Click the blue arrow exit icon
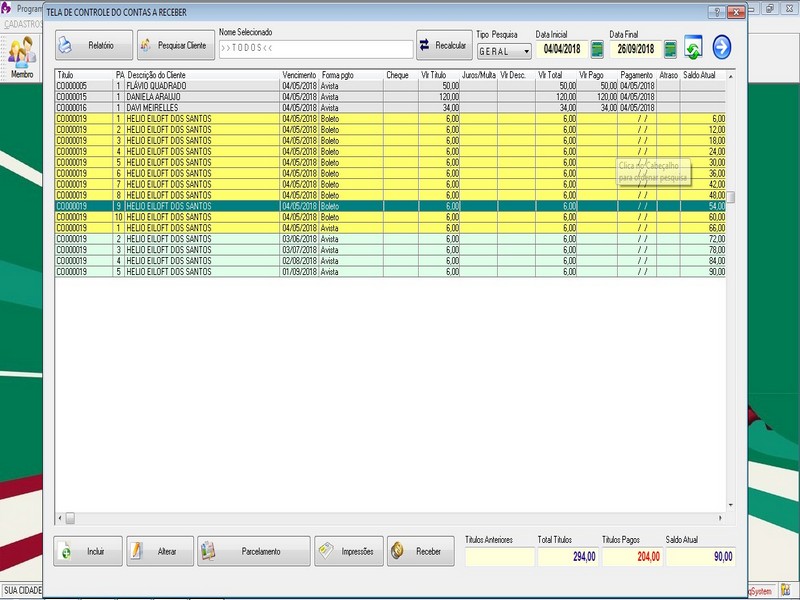This screenshot has width=800, height=600. (722, 47)
